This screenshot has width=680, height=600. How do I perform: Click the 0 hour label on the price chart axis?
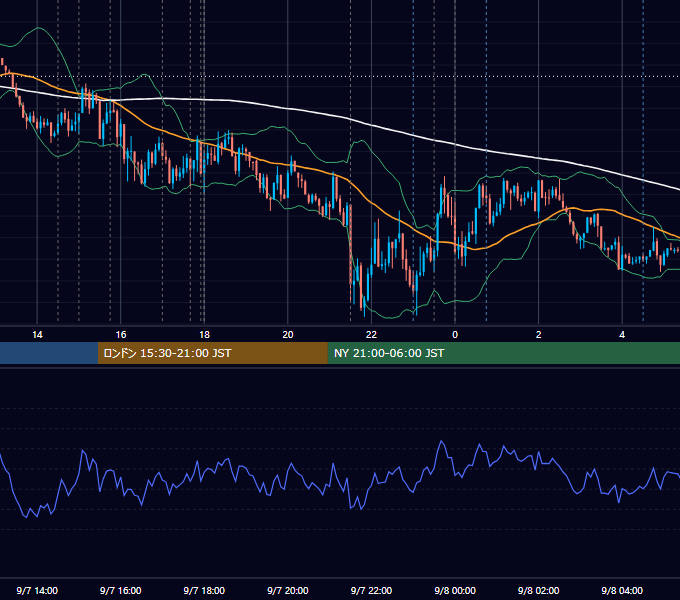455,335
